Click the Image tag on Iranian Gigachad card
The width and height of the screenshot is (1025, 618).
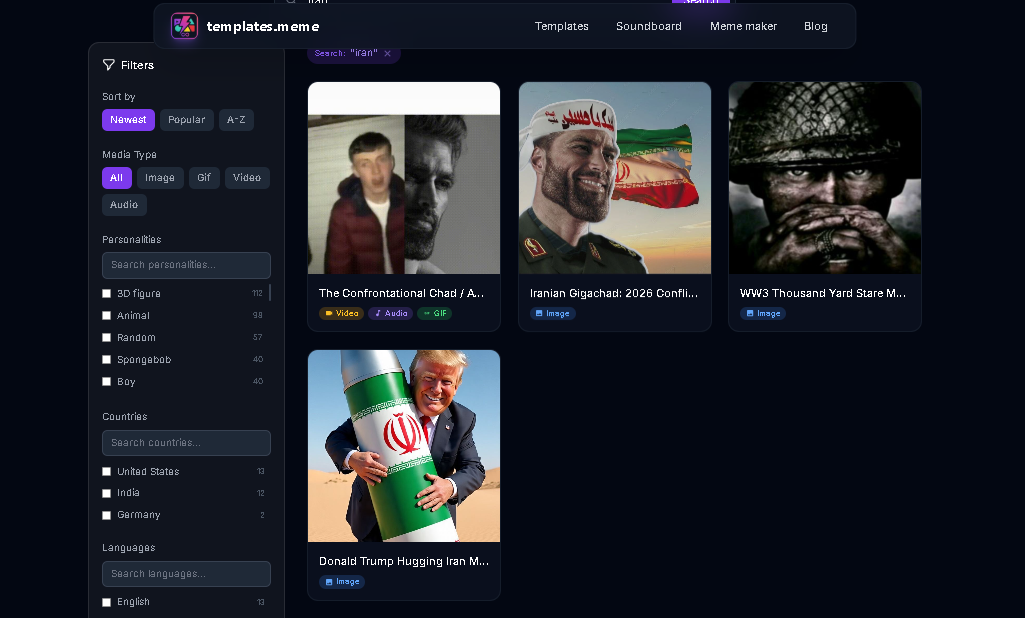(552, 314)
